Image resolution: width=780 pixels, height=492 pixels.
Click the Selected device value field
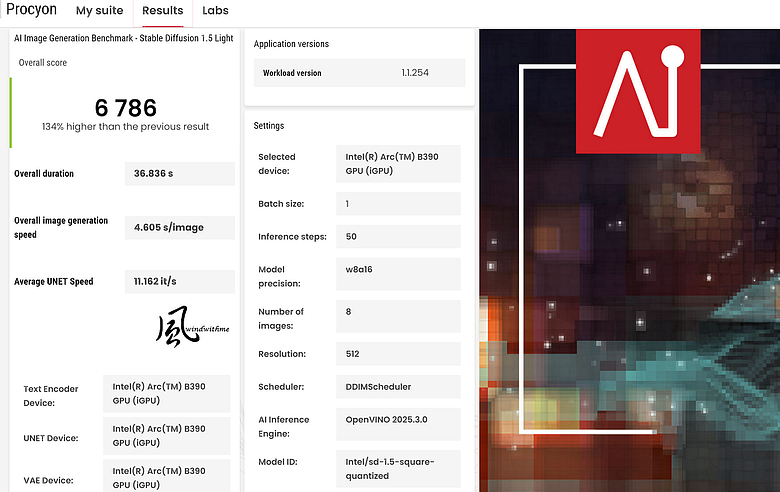398,164
